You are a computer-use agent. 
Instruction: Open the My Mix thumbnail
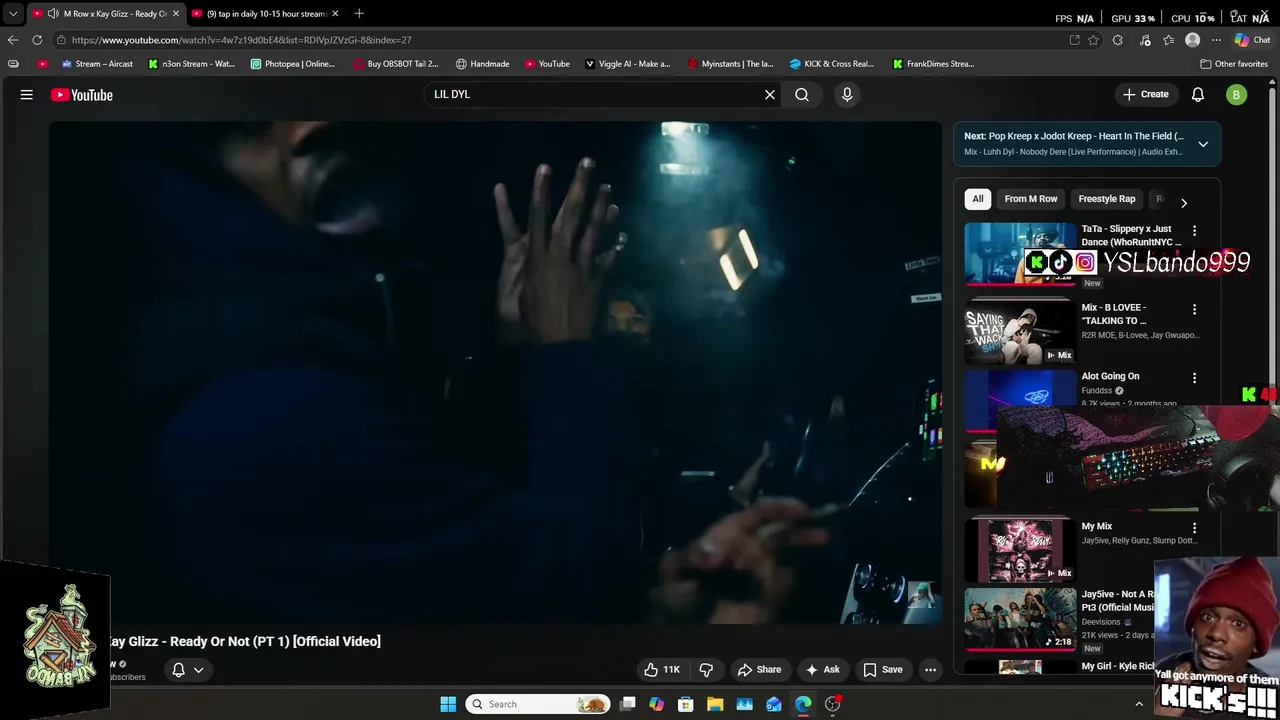coord(1020,549)
